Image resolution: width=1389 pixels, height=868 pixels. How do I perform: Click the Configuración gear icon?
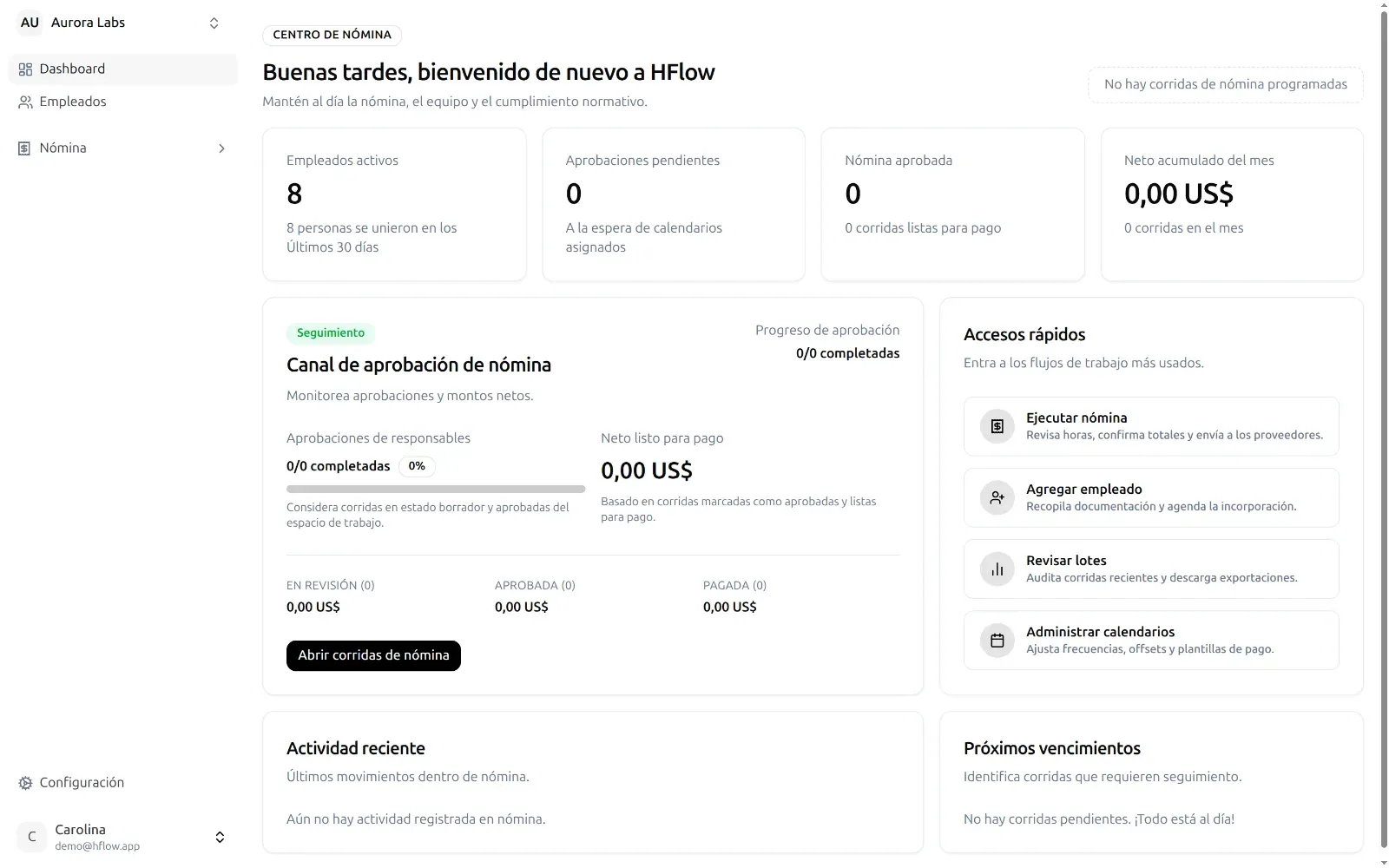click(x=25, y=783)
